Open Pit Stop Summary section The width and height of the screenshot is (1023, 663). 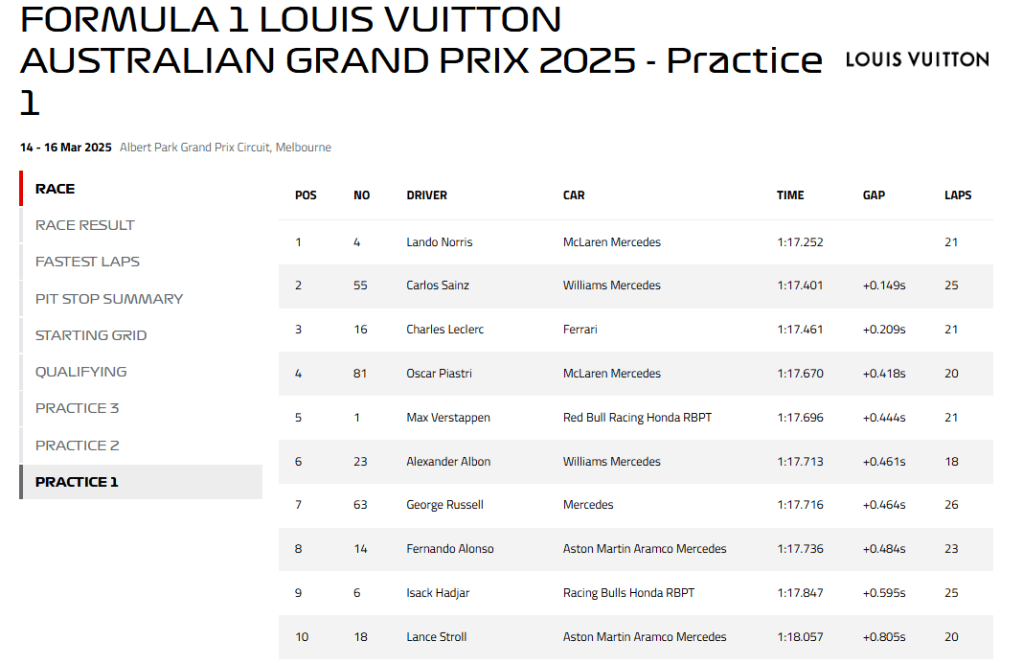click(x=109, y=298)
